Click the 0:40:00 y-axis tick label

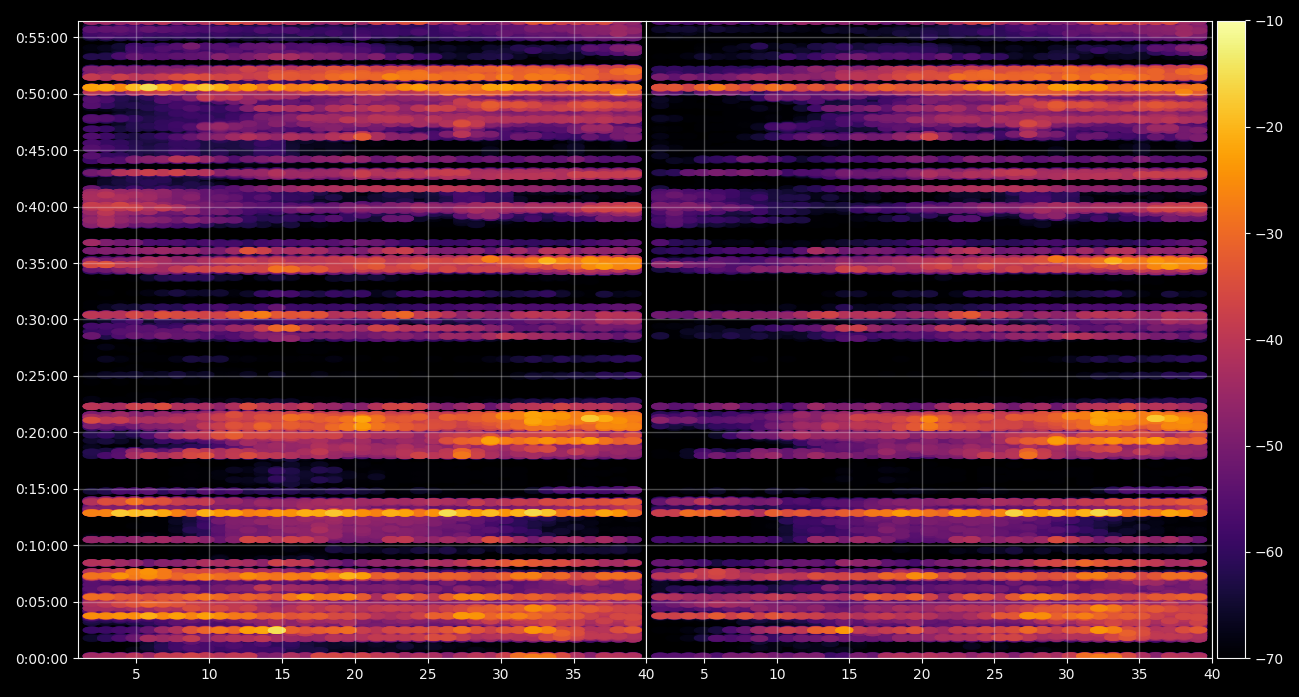point(42,207)
